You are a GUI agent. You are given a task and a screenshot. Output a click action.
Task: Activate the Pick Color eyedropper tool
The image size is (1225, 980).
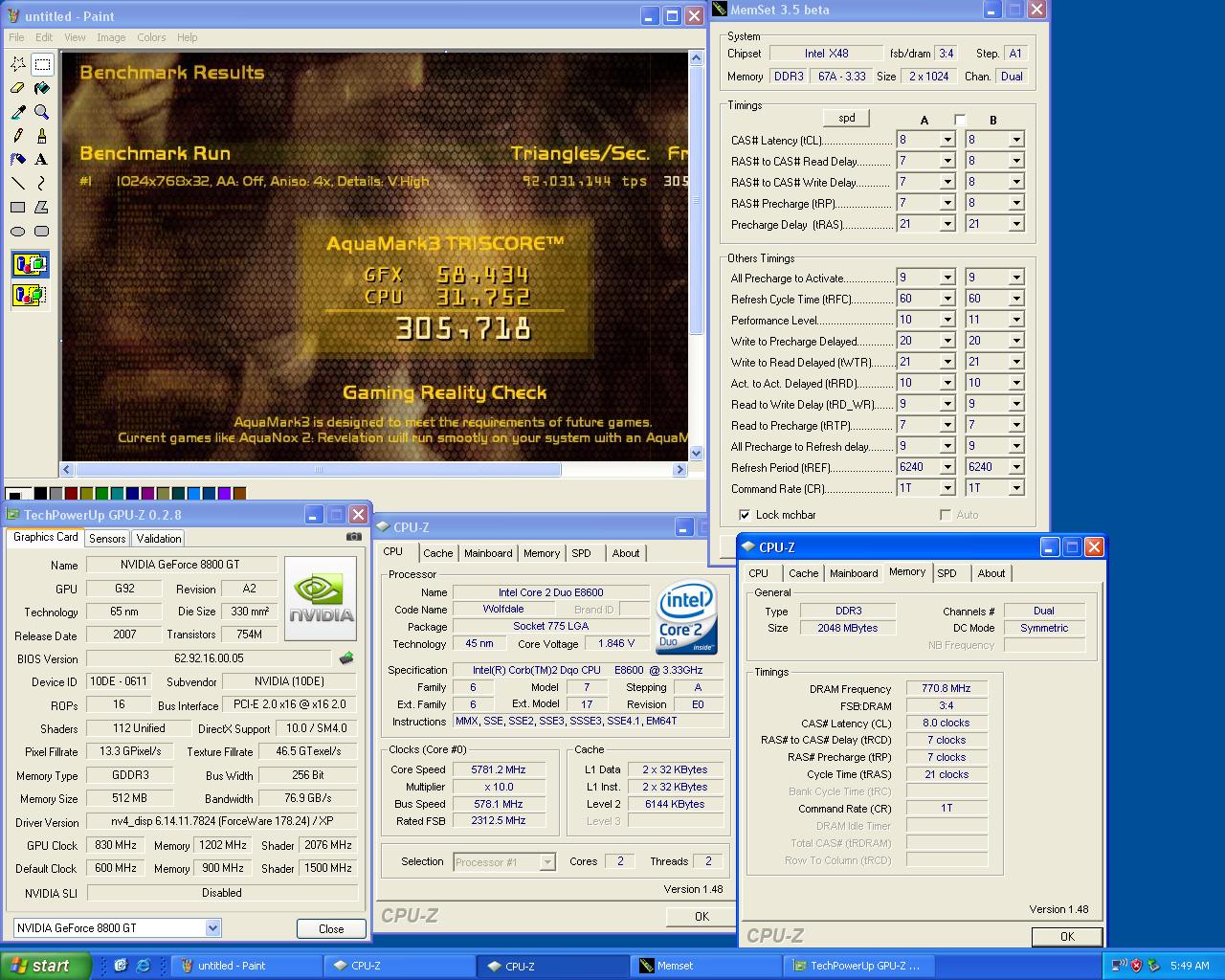pos(17,112)
